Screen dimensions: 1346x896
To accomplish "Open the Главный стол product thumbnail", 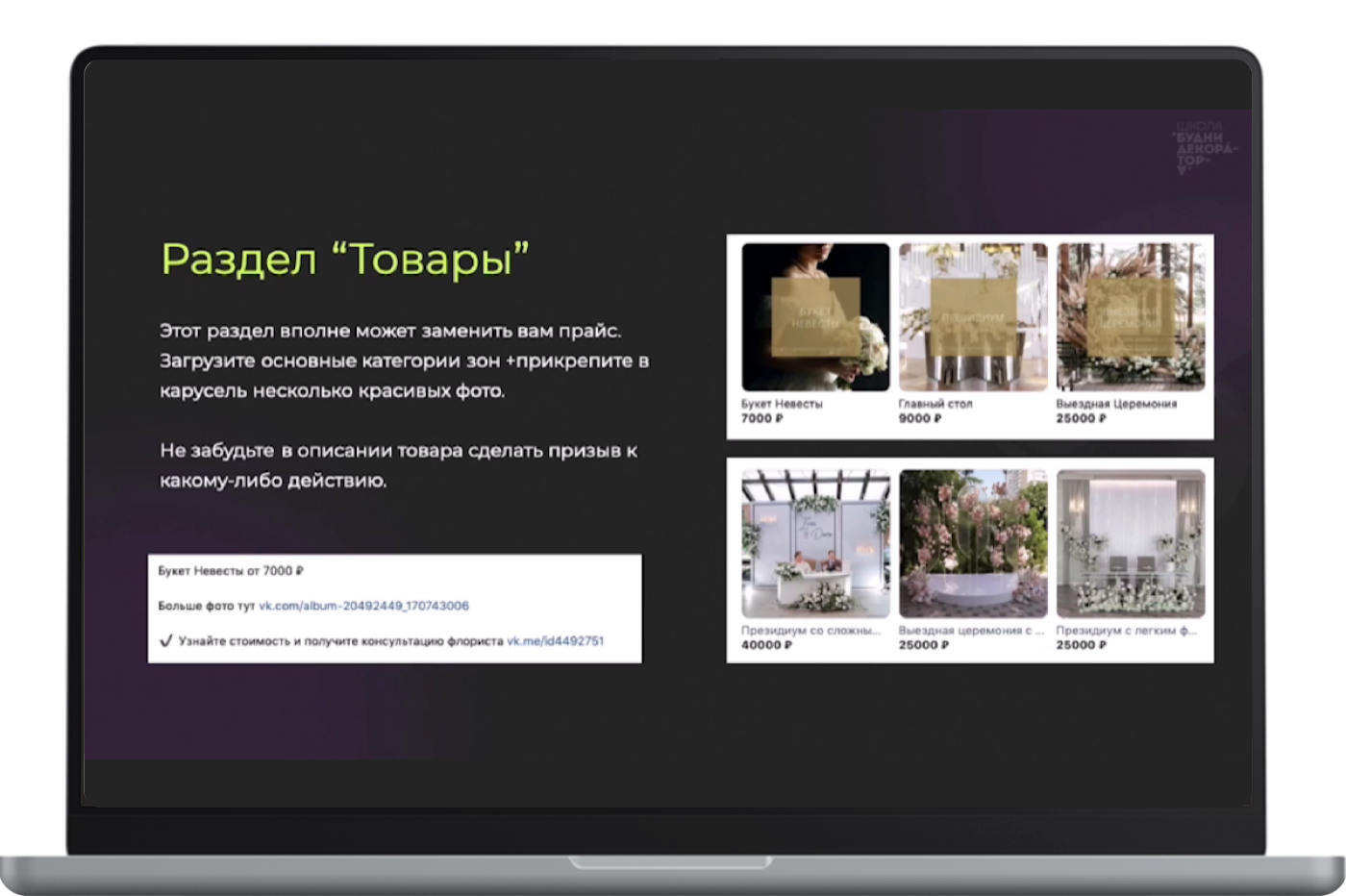I will 973,317.
